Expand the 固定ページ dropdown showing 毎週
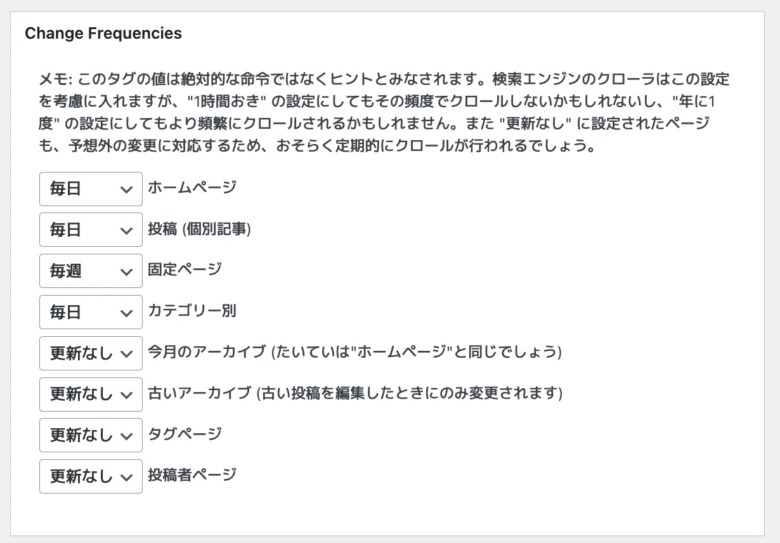Image resolution: width=780 pixels, height=543 pixels. [91, 271]
